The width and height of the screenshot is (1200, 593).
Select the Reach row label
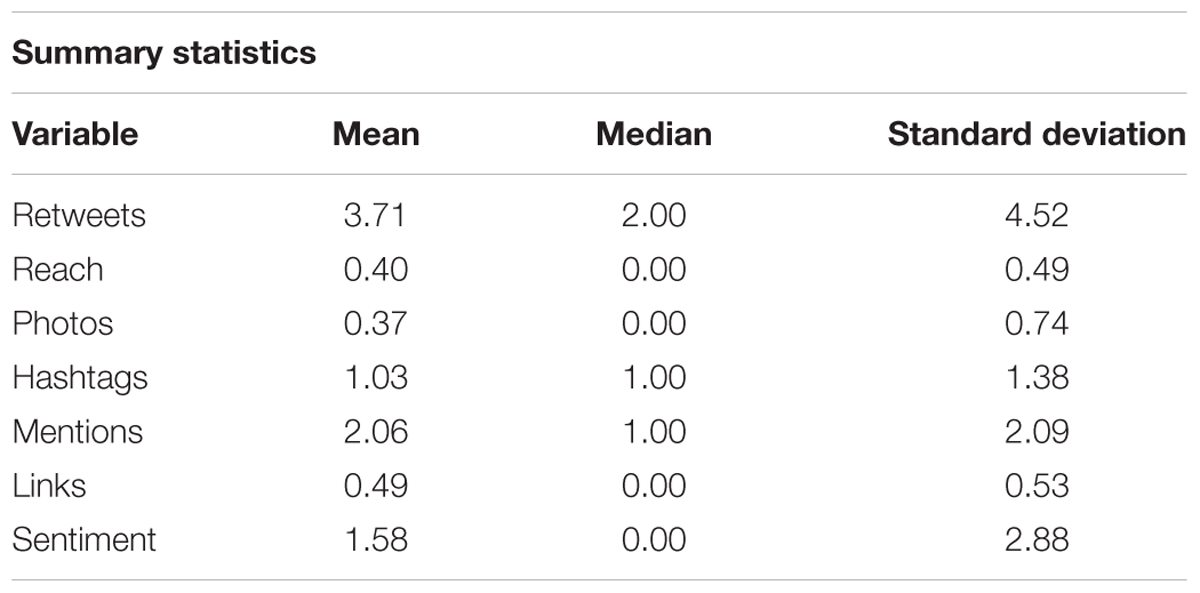click(58, 269)
